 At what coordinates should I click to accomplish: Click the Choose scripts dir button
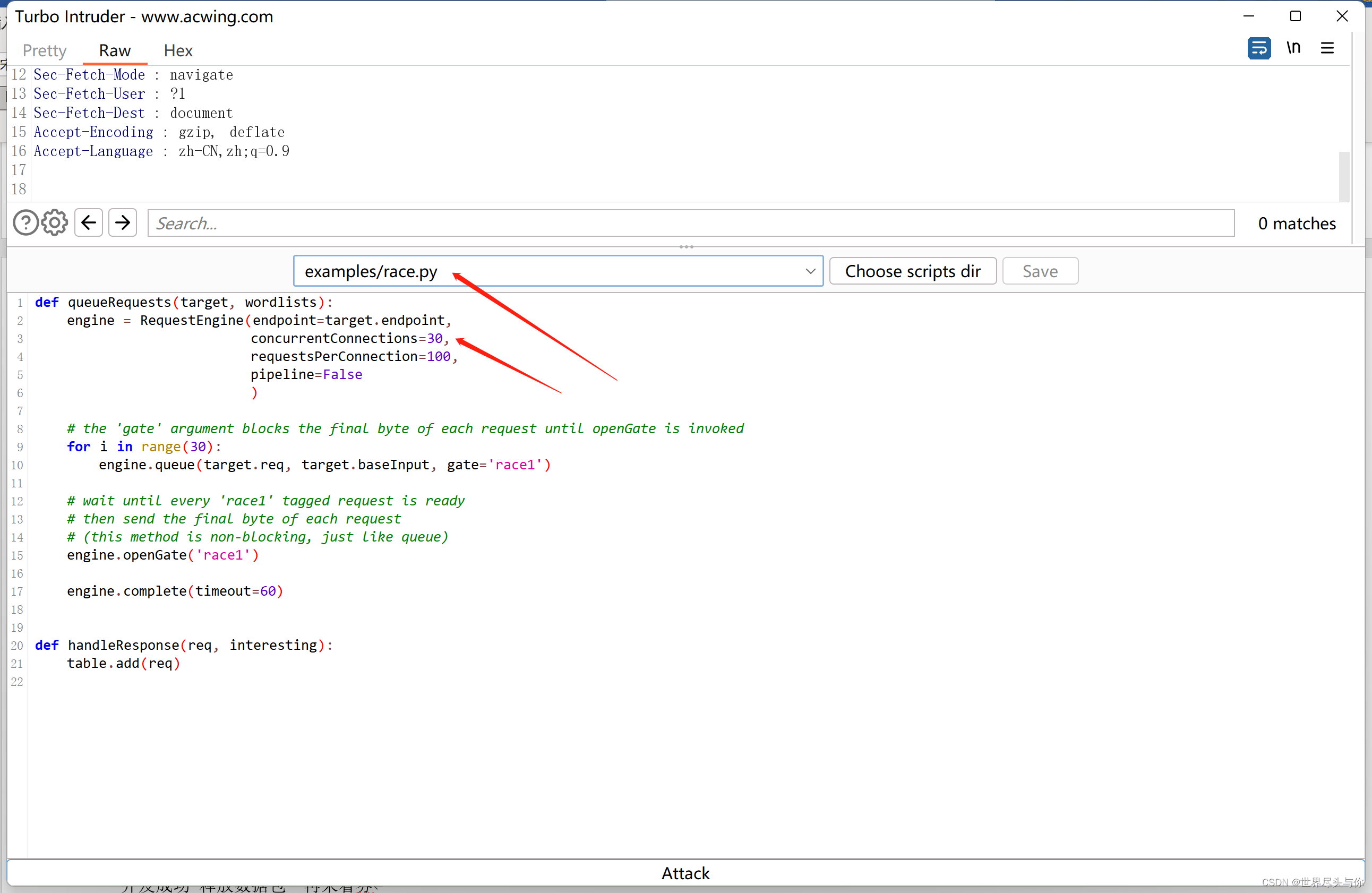[912, 270]
